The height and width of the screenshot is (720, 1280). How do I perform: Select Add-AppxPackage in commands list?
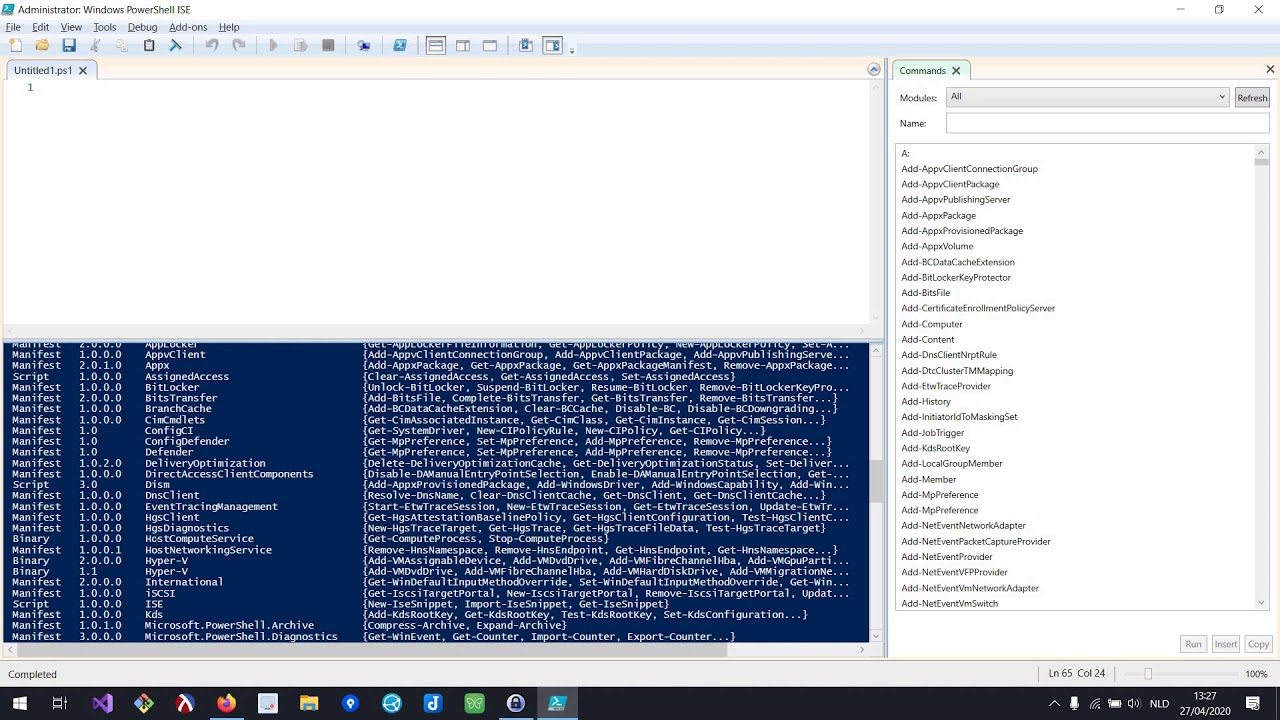pyautogui.click(x=938, y=215)
